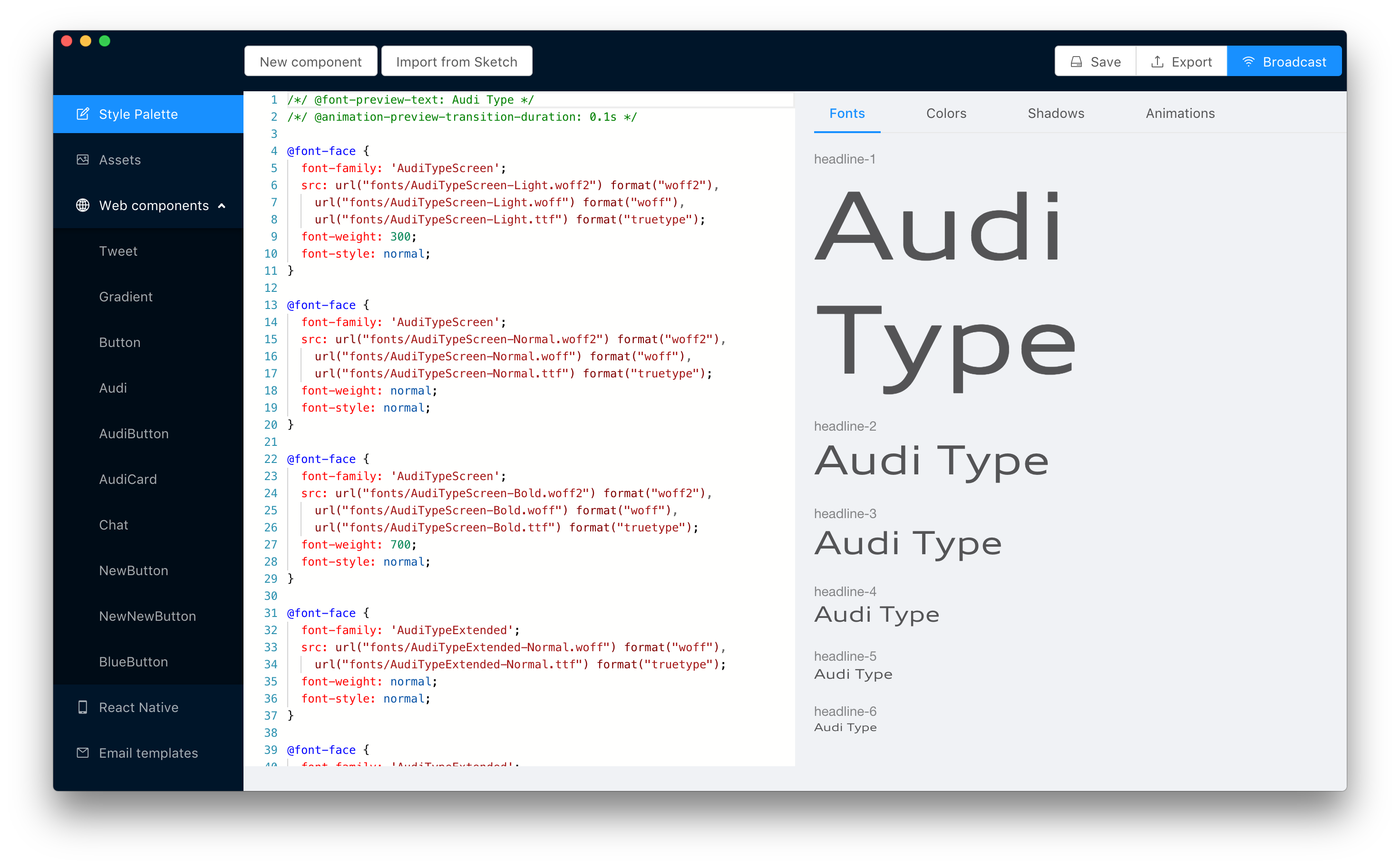Click the headline-4 label
Screen dimensions: 1400x867
point(845,591)
